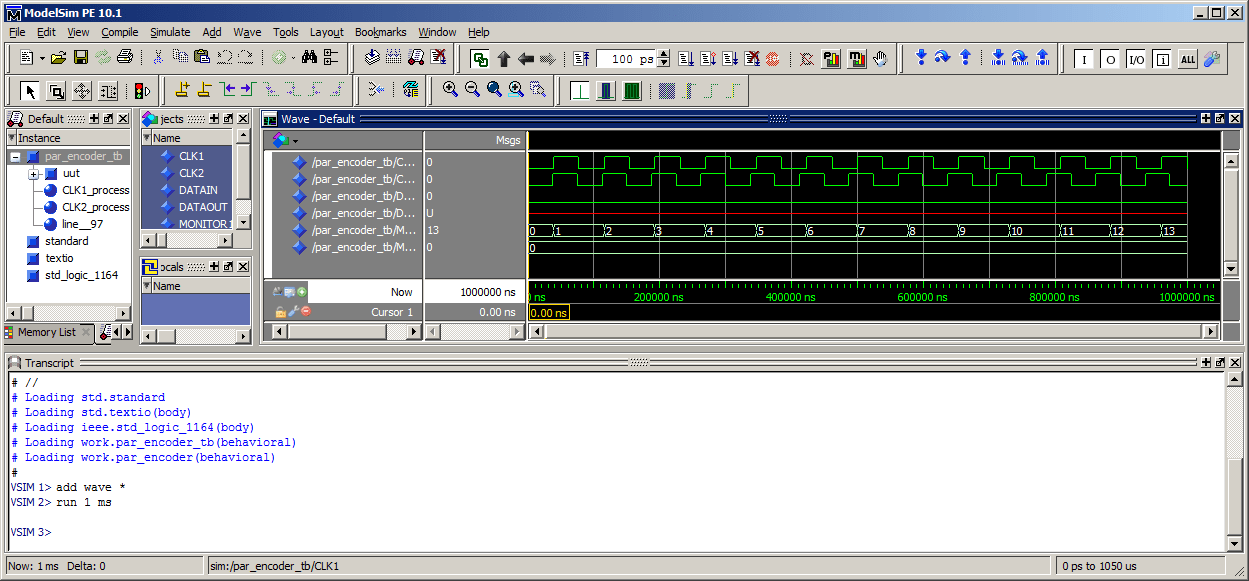Open Find using the binoculars icon
The height and width of the screenshot is (581, 1249).
310,57
